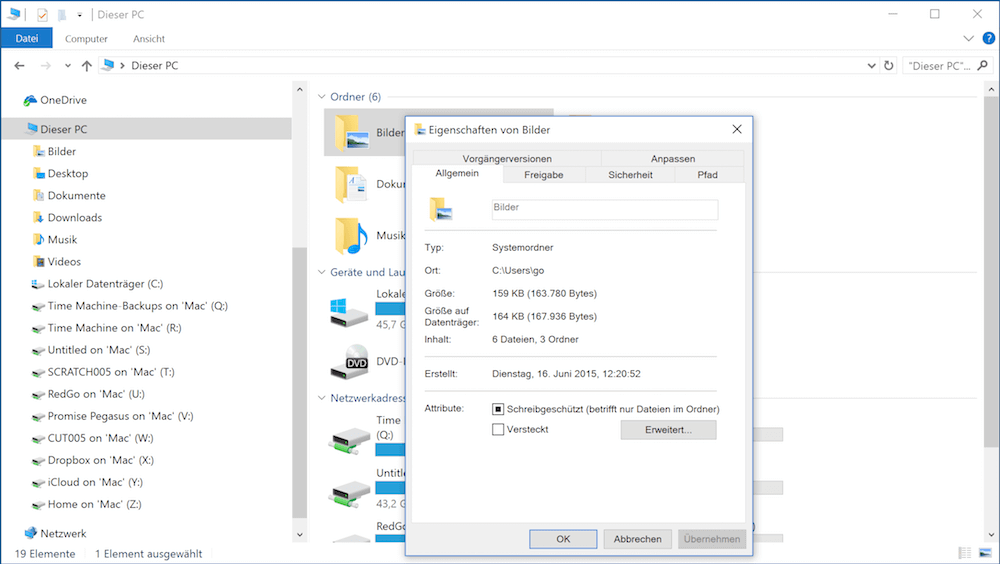Open Desktop folder icon in navigation tree
The width and height of the screenshot is (1000, 564).
pyautogui.click(x=38, y=174)
